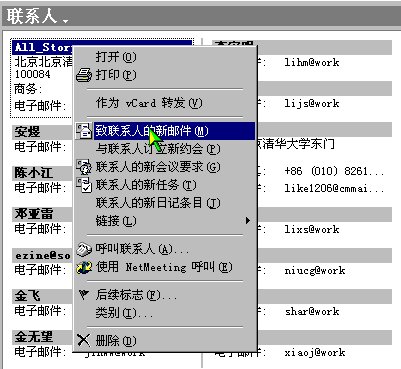Choose 删除(D) from the context menu
This screenshot has width=401, height=369.
coord(165,340)
